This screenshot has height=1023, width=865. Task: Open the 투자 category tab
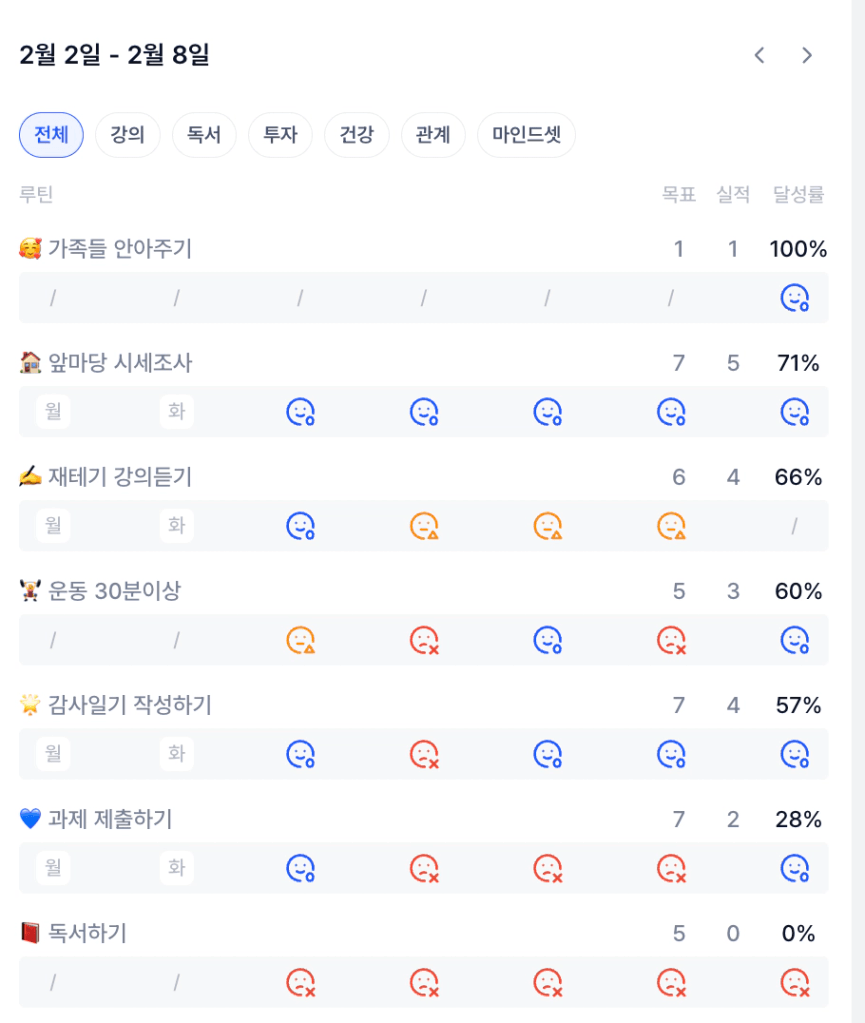click(280, 135)
